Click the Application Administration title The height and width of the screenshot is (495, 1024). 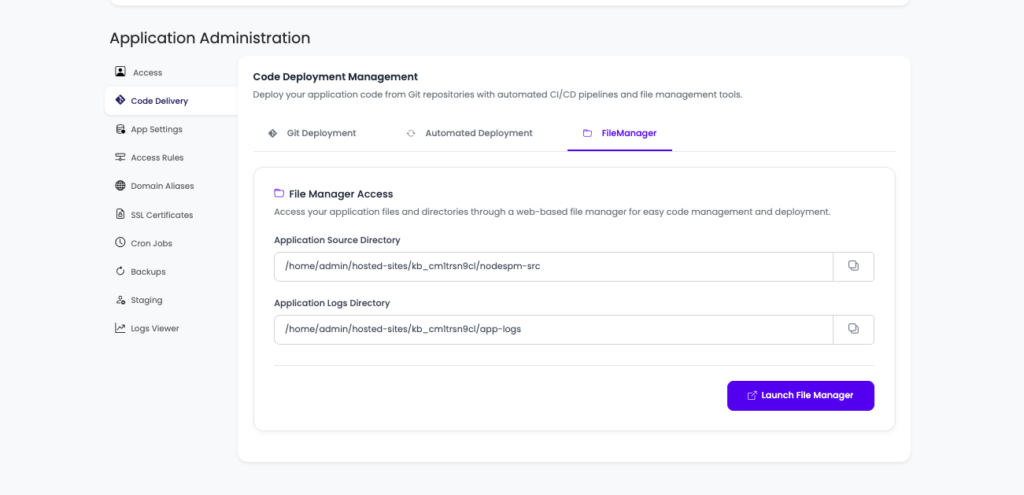point(210,38)
